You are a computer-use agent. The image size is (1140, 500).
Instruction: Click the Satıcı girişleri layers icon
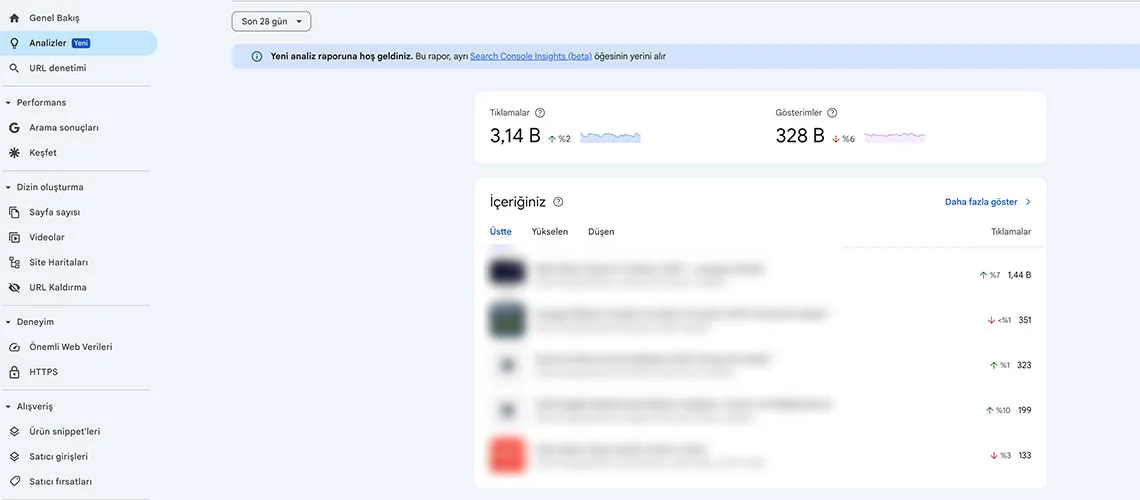14,456
